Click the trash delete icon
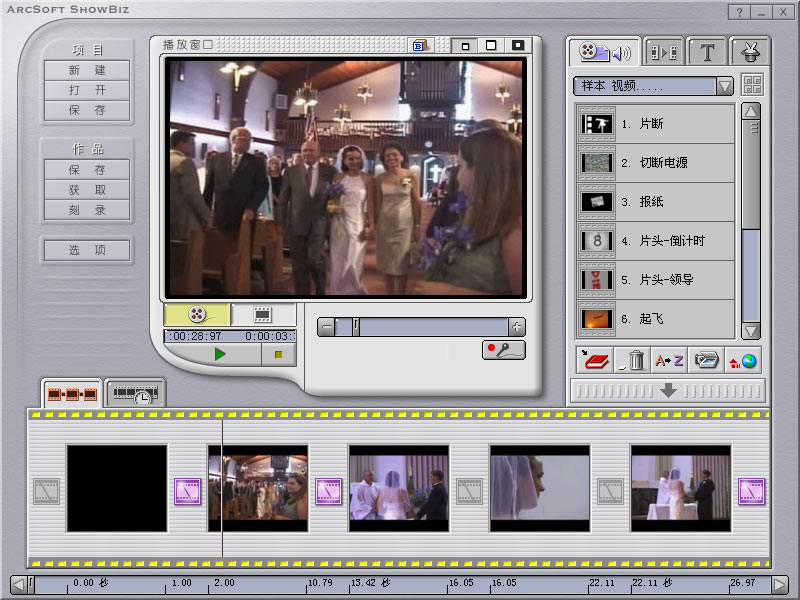The width and height of the screenshot is (800, 600). pos(632,360)
